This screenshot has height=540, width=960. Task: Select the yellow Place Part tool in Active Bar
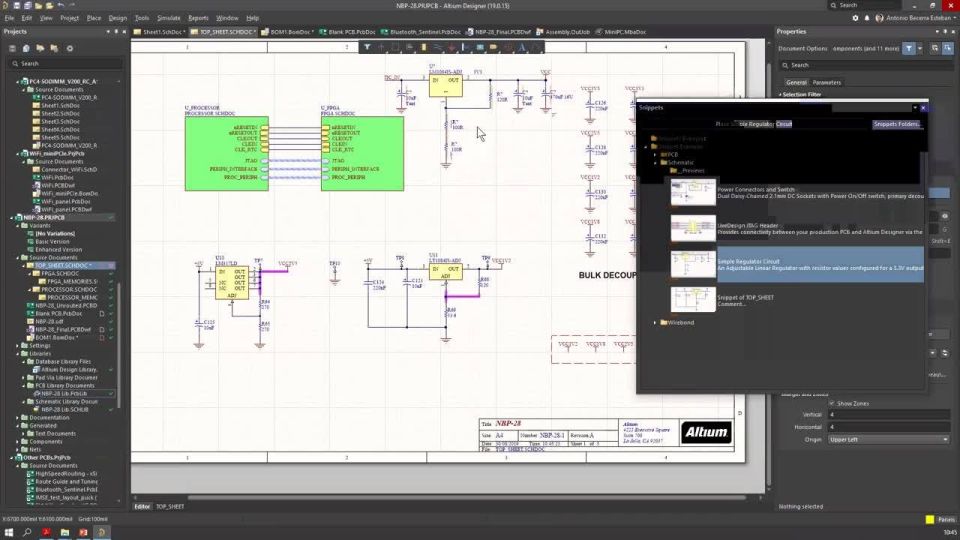click(423, 47)
